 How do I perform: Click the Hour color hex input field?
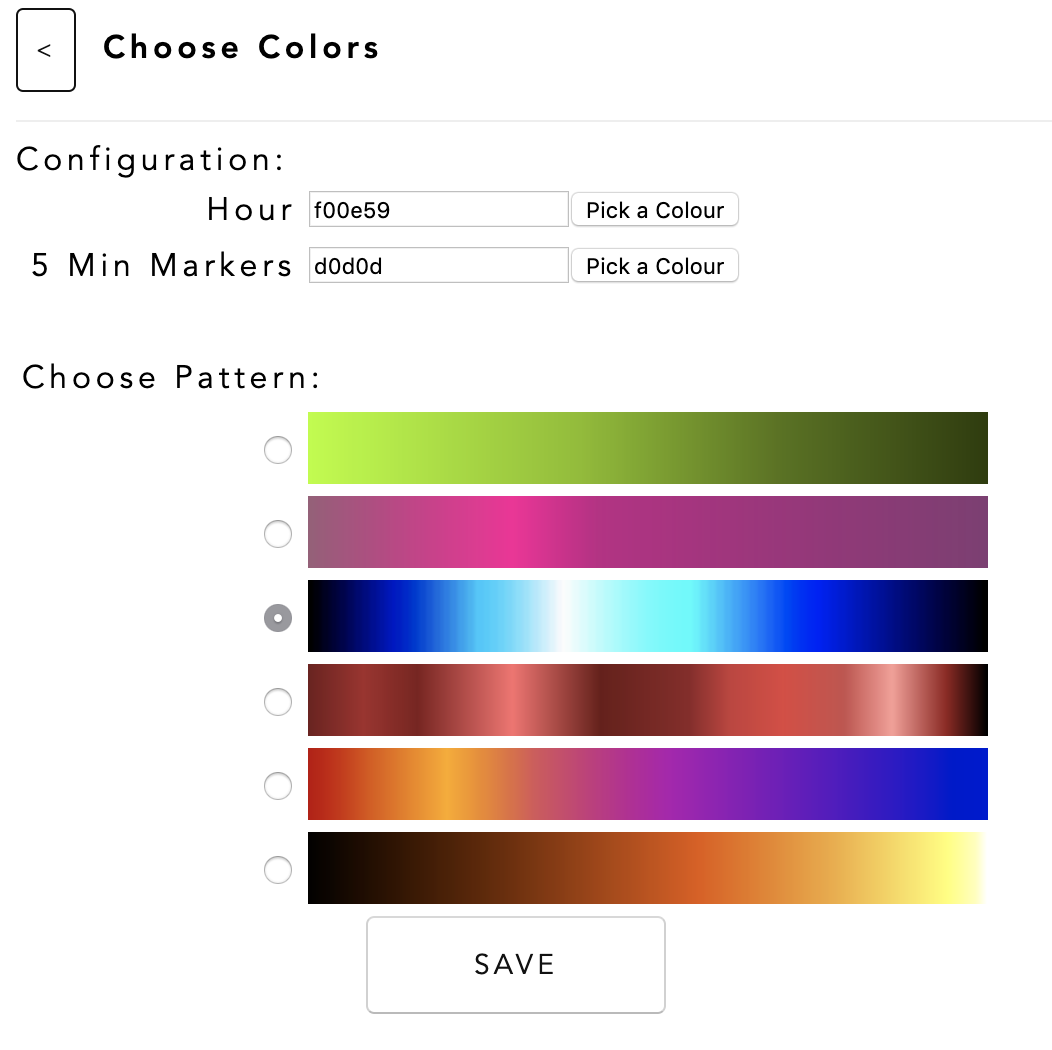438,210
